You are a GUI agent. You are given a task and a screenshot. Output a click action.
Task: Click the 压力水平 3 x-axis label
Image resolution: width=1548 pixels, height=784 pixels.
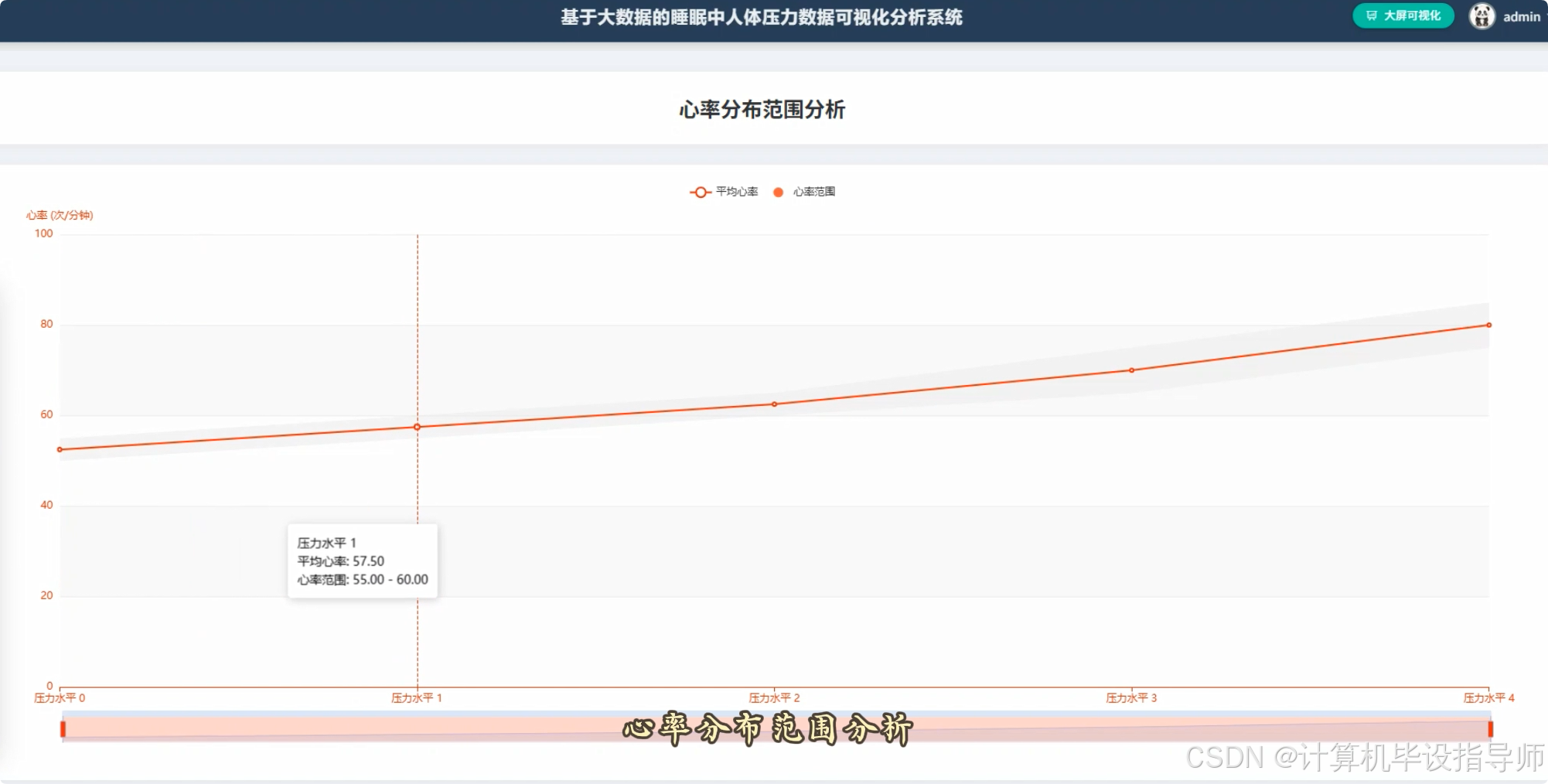(x=1131, y=698)
